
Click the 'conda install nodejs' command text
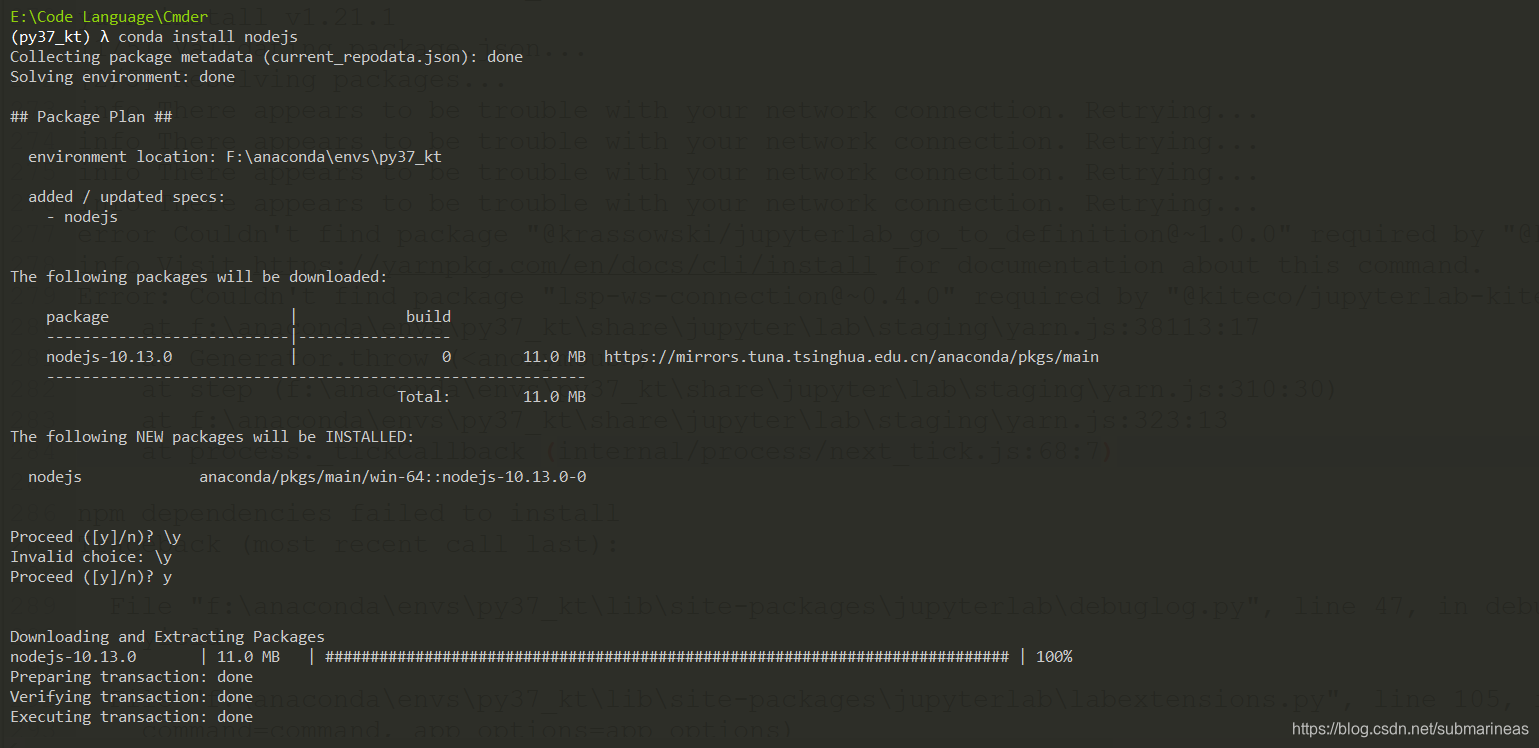coord(208,37)
